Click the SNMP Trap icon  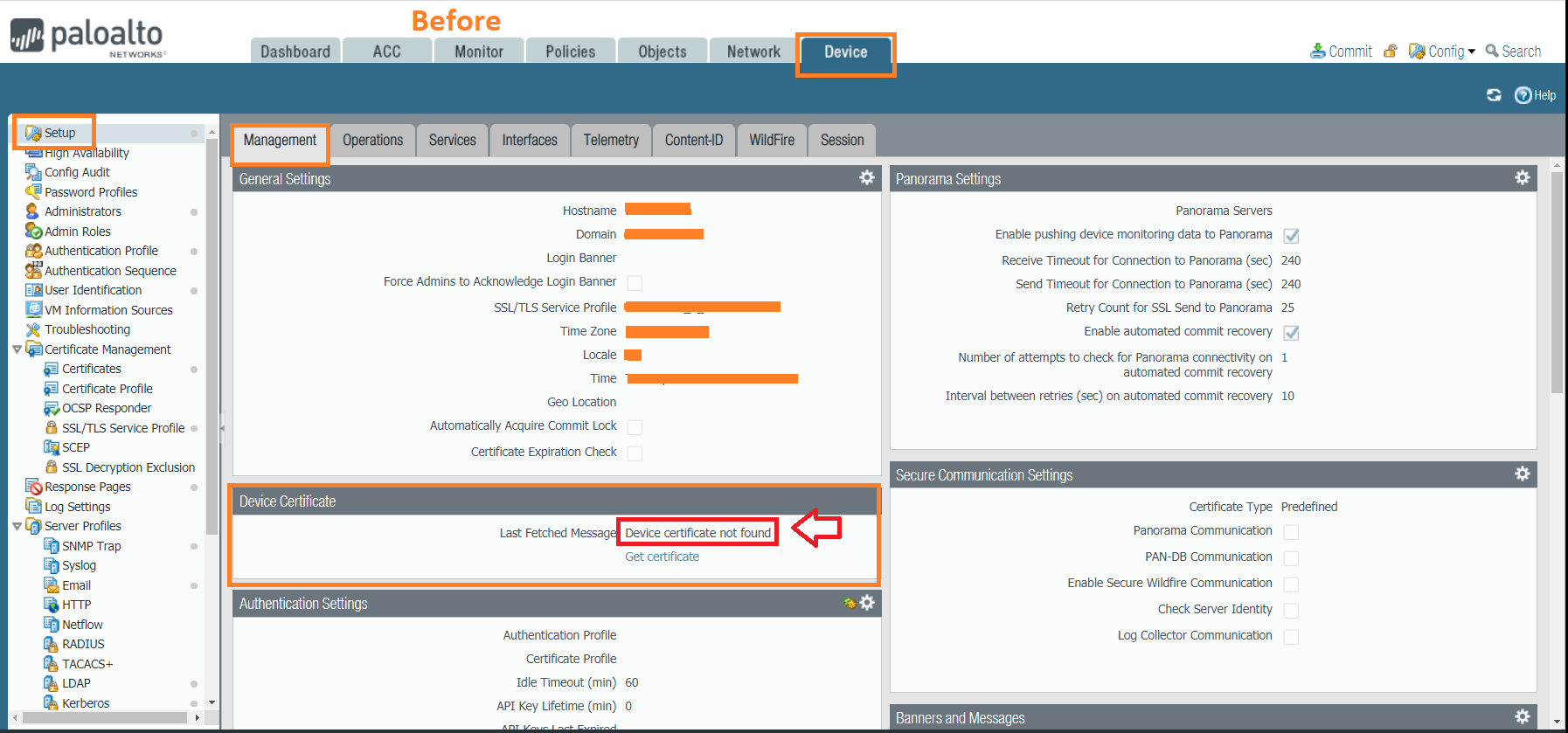click(51, 545)
